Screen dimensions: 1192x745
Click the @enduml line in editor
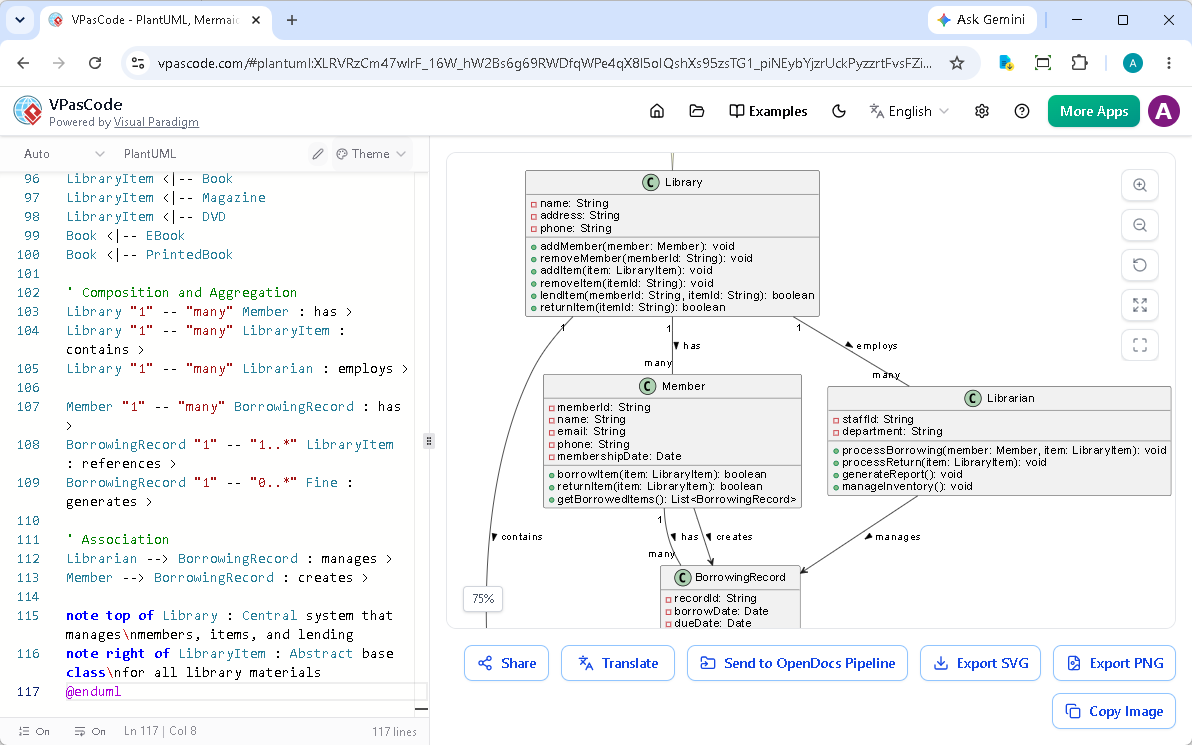94,691
